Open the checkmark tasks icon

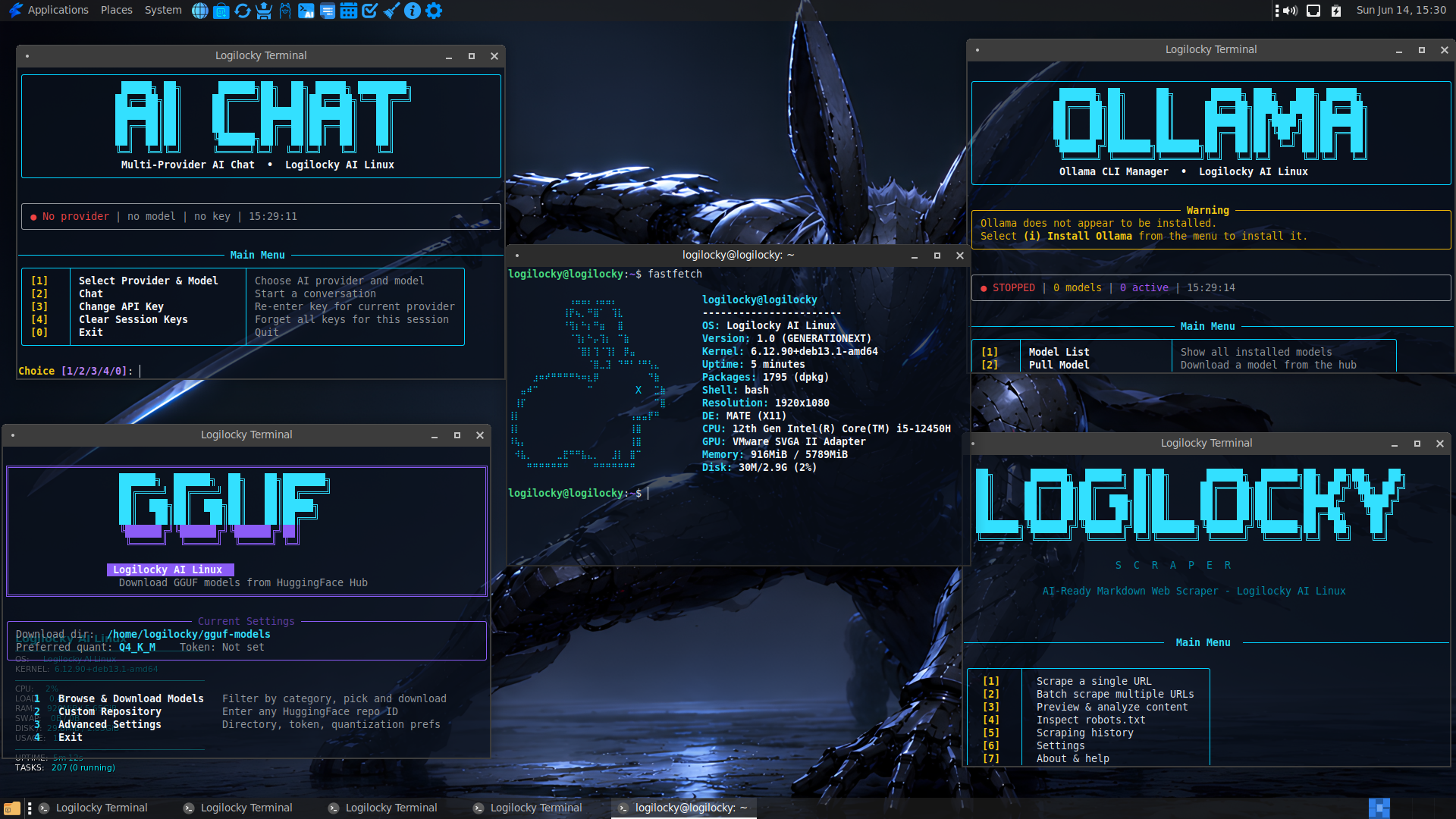tap(370, 11)
